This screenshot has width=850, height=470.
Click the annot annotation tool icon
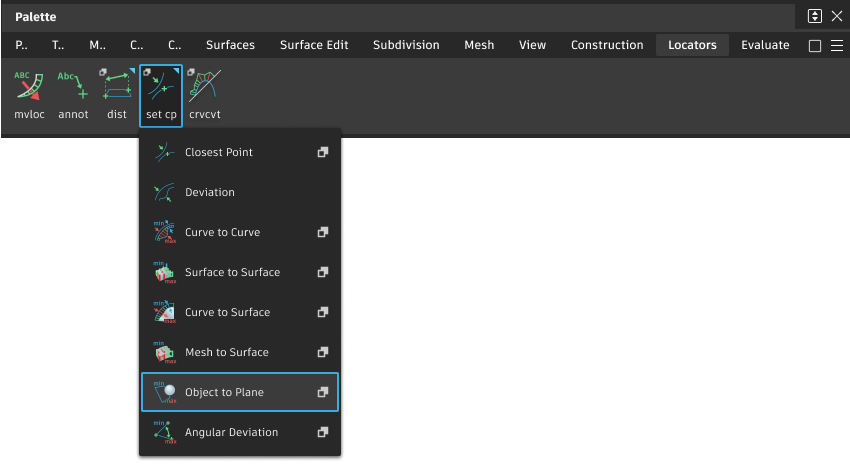pos(73,92)
